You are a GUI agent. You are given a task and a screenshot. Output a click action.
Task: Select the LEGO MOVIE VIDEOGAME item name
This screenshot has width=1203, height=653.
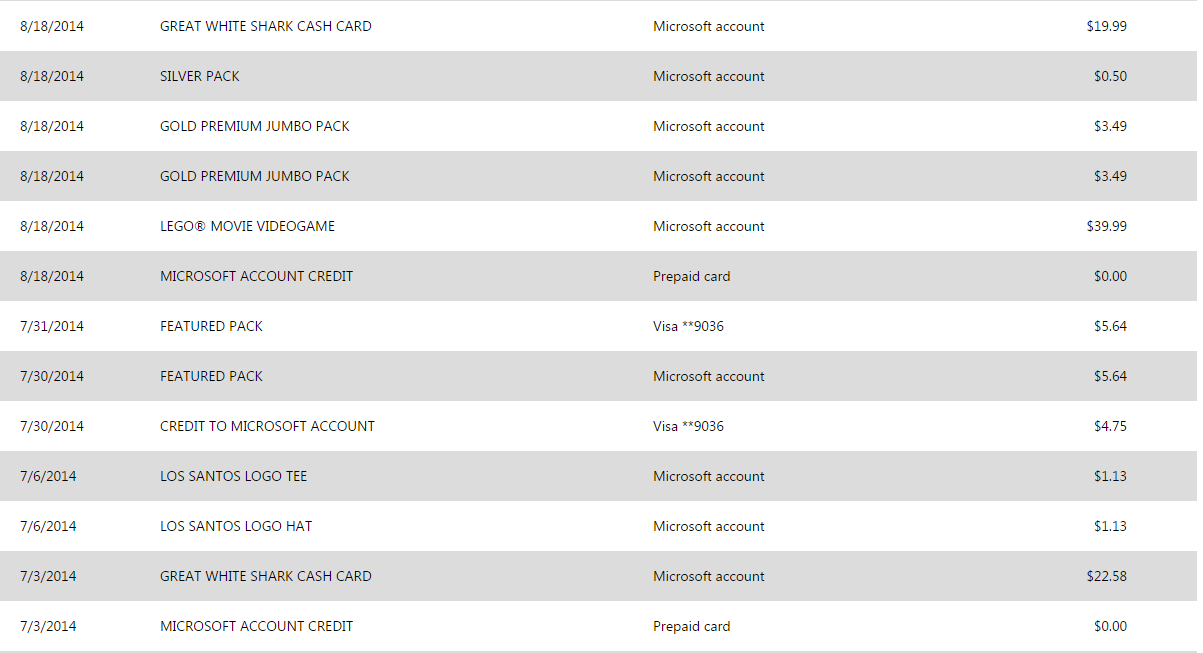tap(247, 226)
